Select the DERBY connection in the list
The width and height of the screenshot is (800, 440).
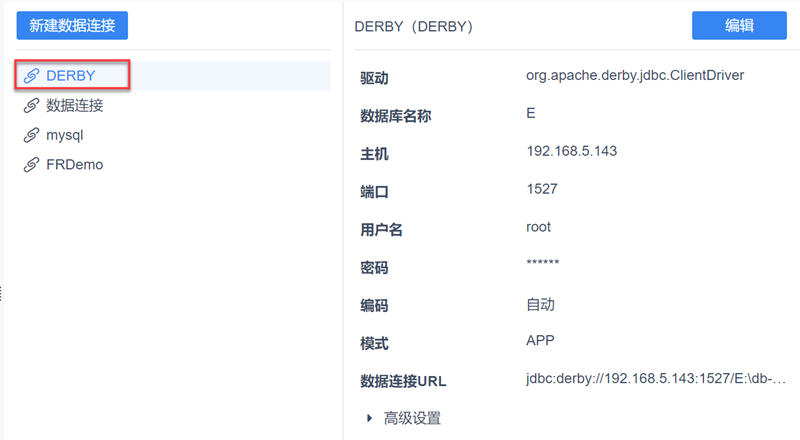173,76
